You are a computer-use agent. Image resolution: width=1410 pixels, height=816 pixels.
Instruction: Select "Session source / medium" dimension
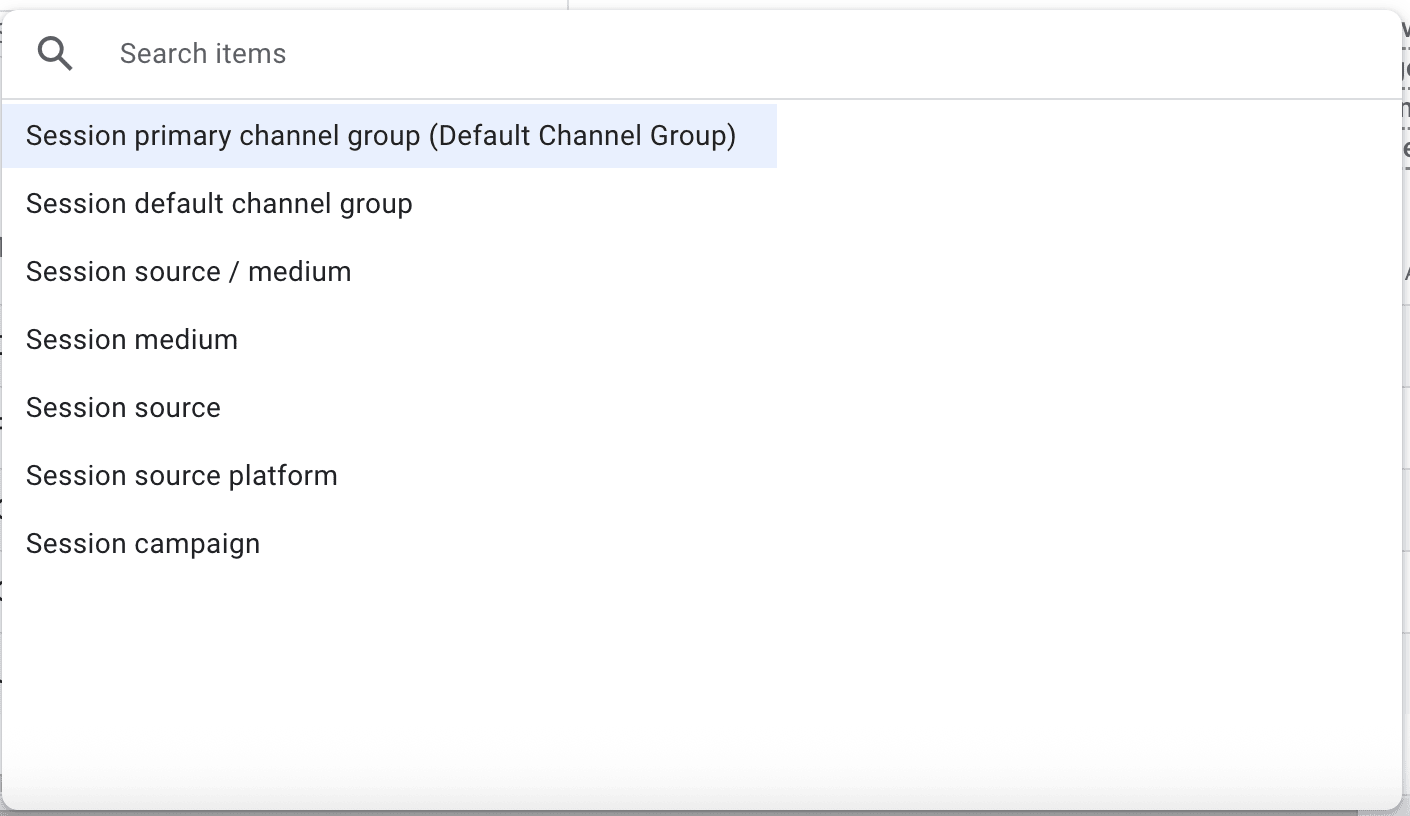188,272
